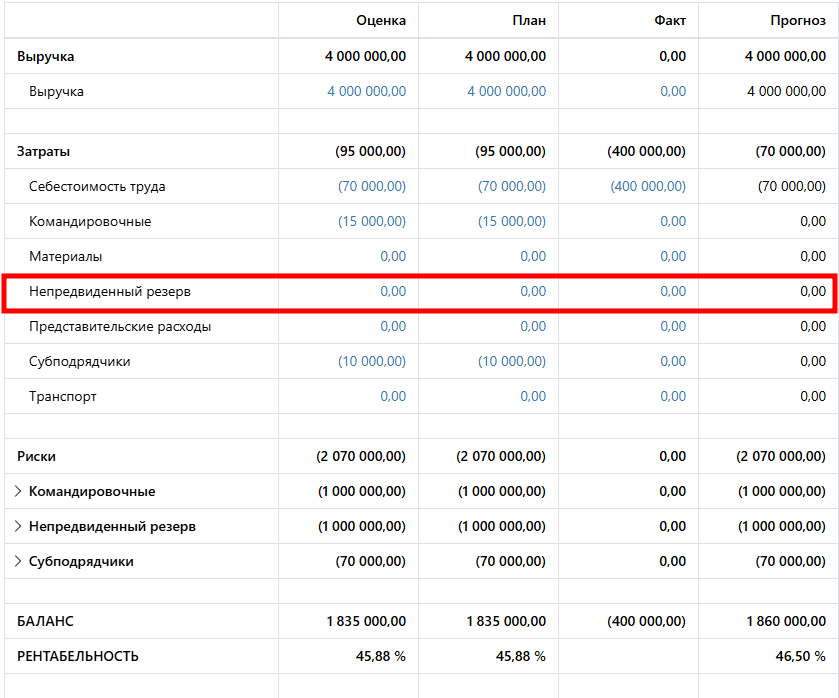Select БАЛАНС Прогноз value 1 860 000,00

786,621
